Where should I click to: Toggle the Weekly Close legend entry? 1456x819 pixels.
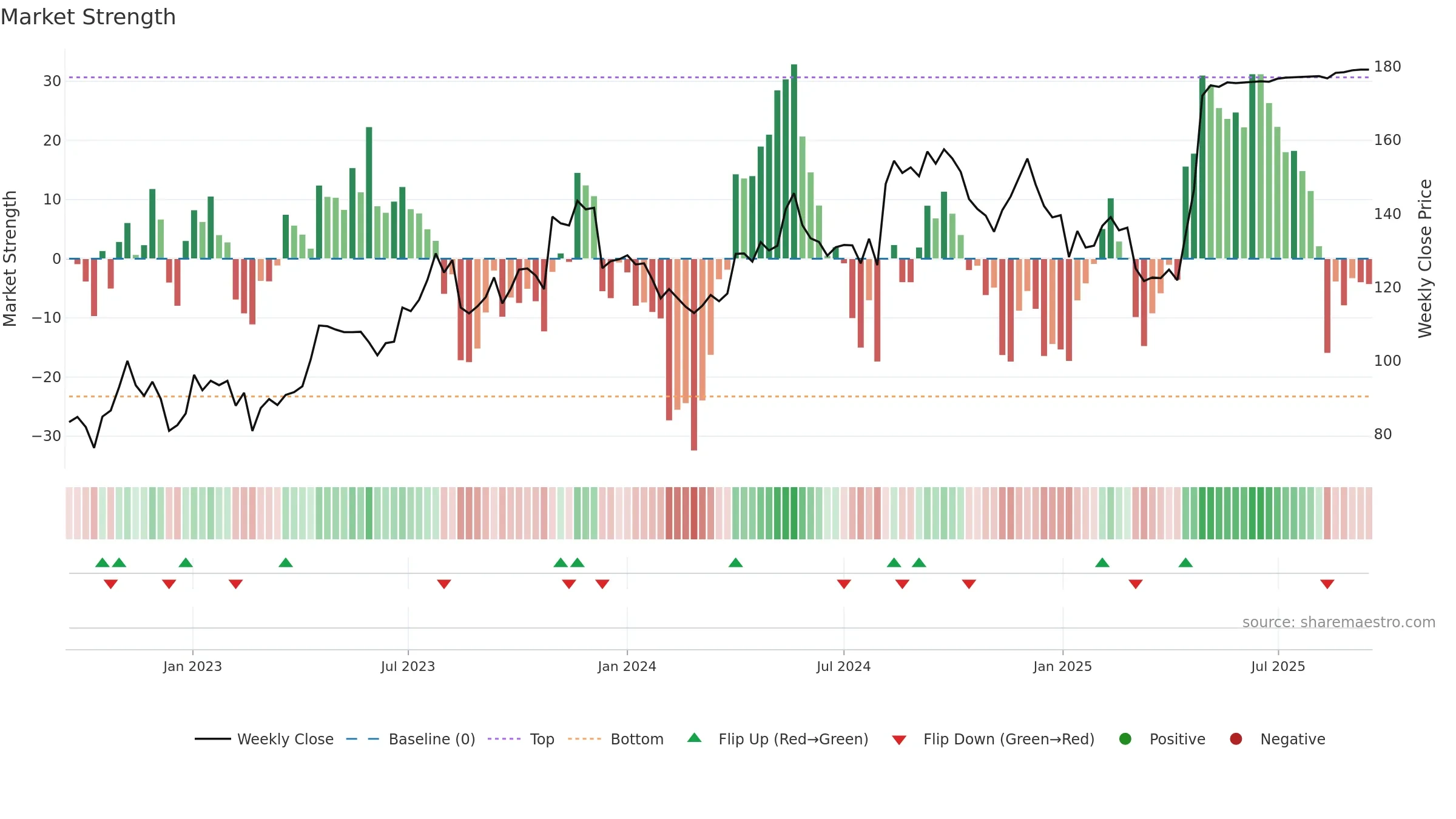pos(264,739)
